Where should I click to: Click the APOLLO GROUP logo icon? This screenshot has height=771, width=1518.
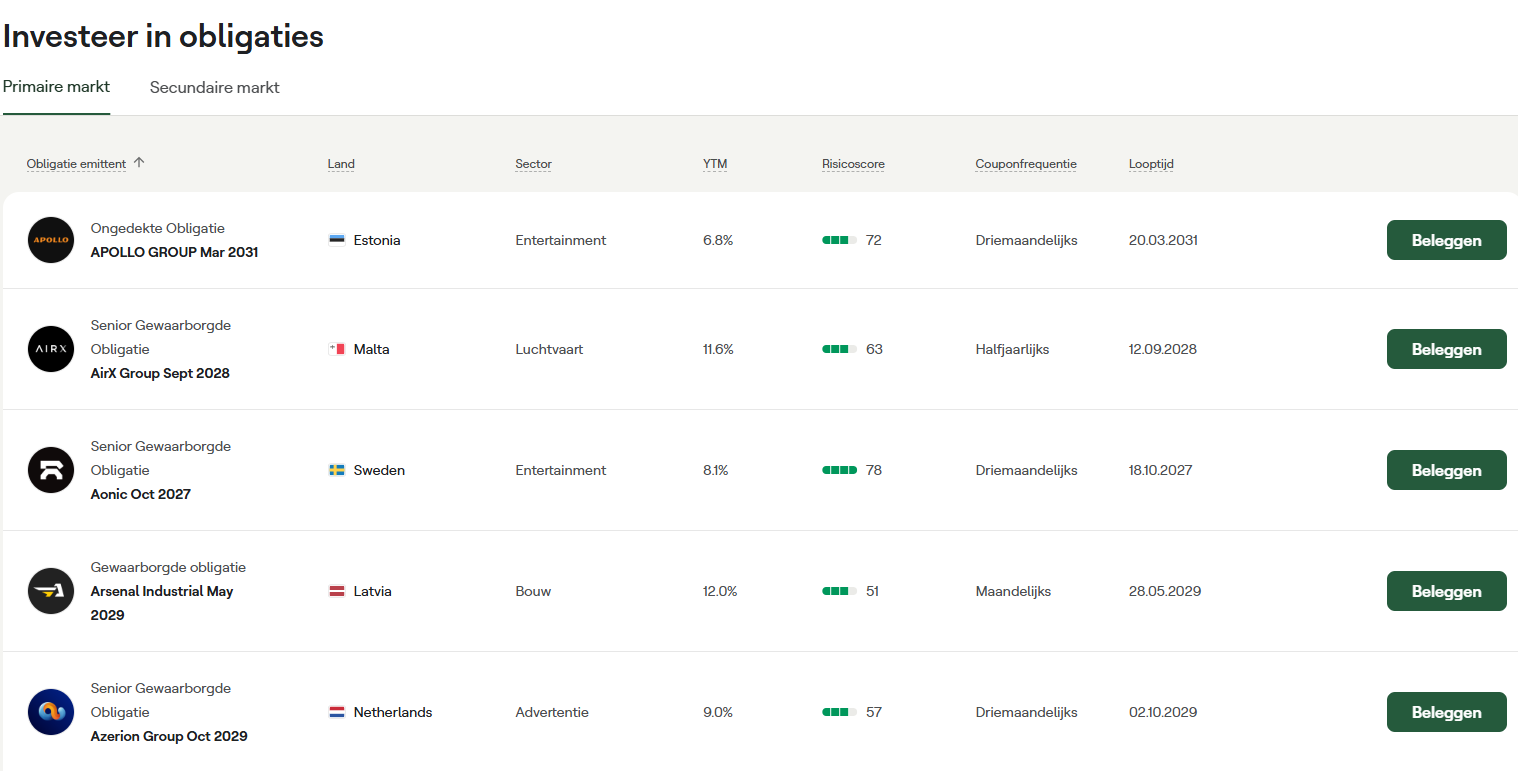point(51,240)
